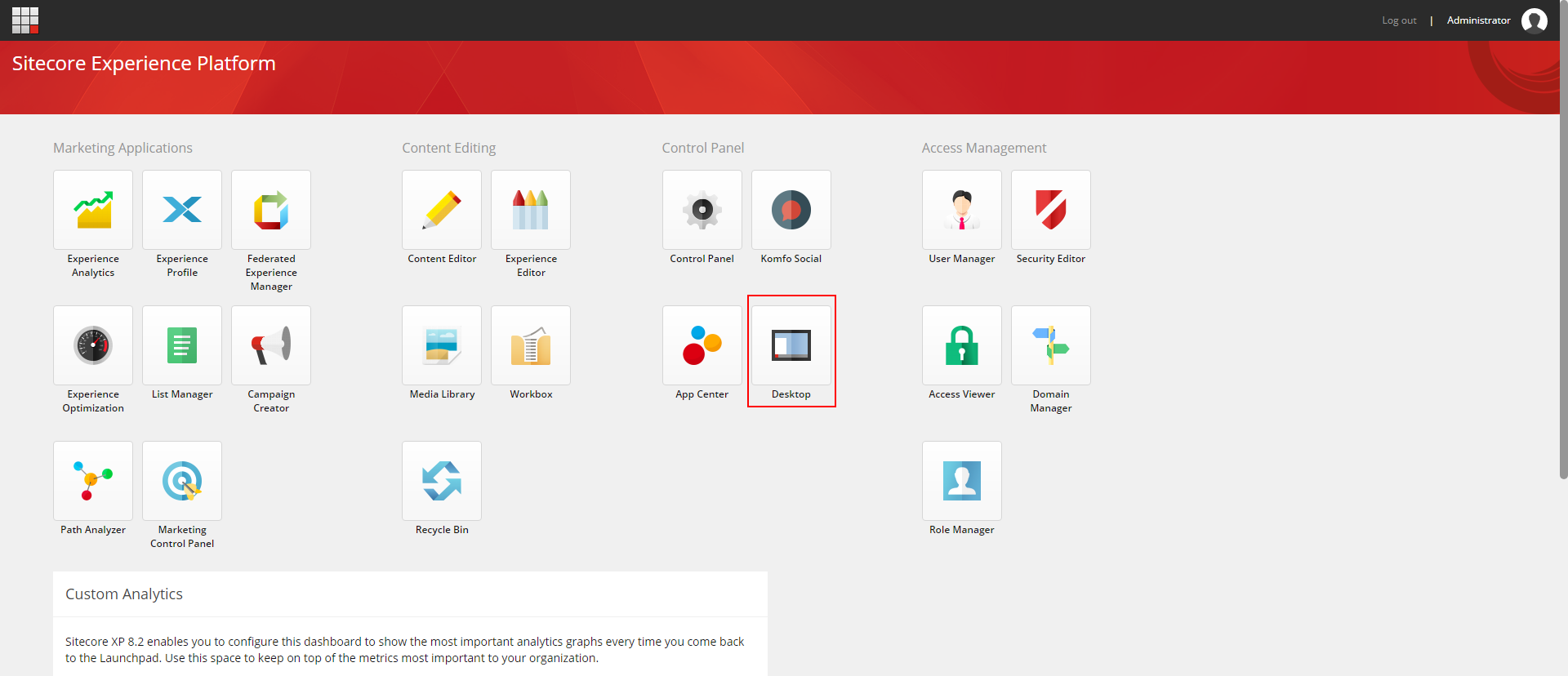Open Federated Experience Manager

point(271,210)
